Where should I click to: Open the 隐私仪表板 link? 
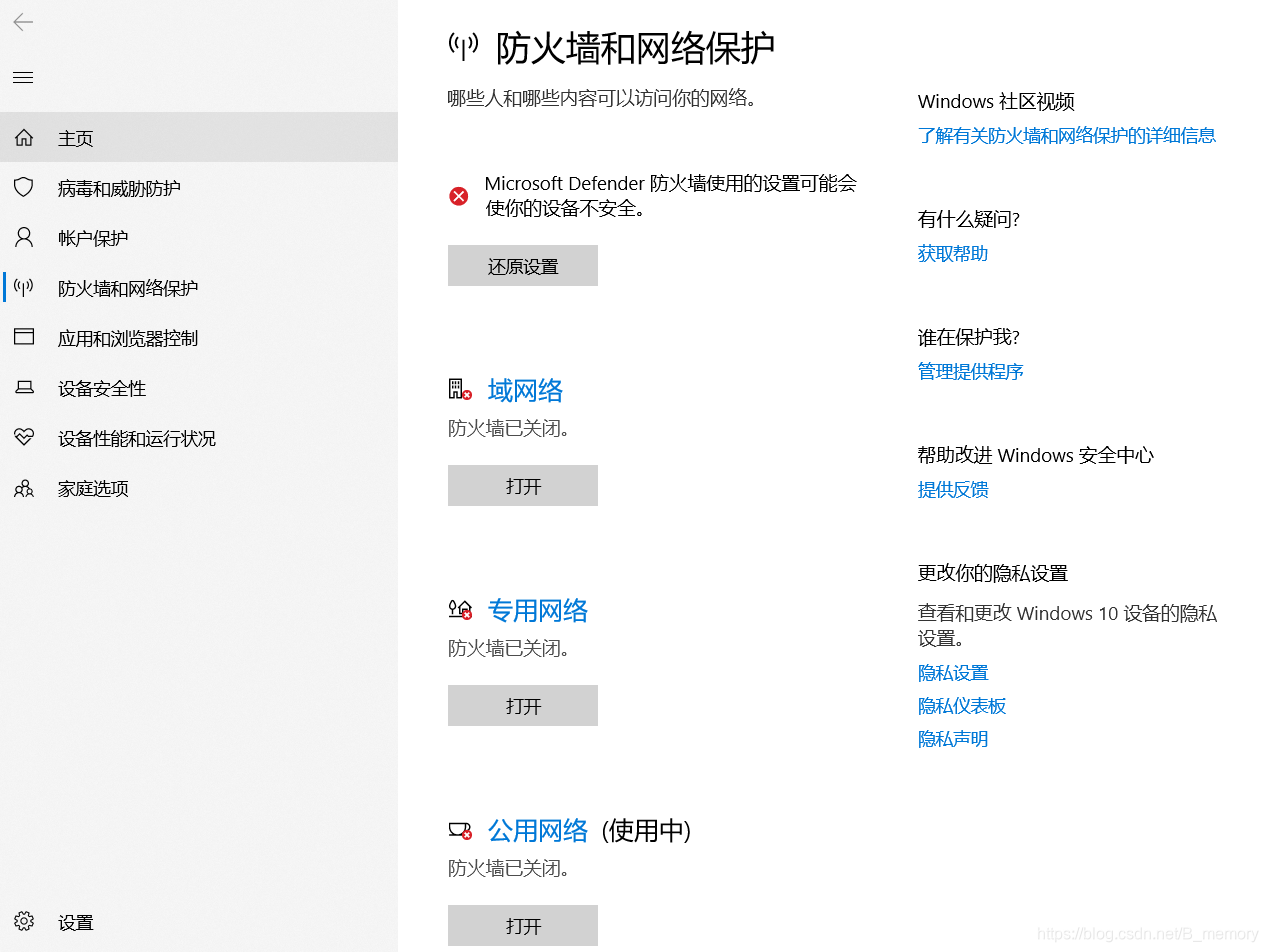click(x=962, y=706)
